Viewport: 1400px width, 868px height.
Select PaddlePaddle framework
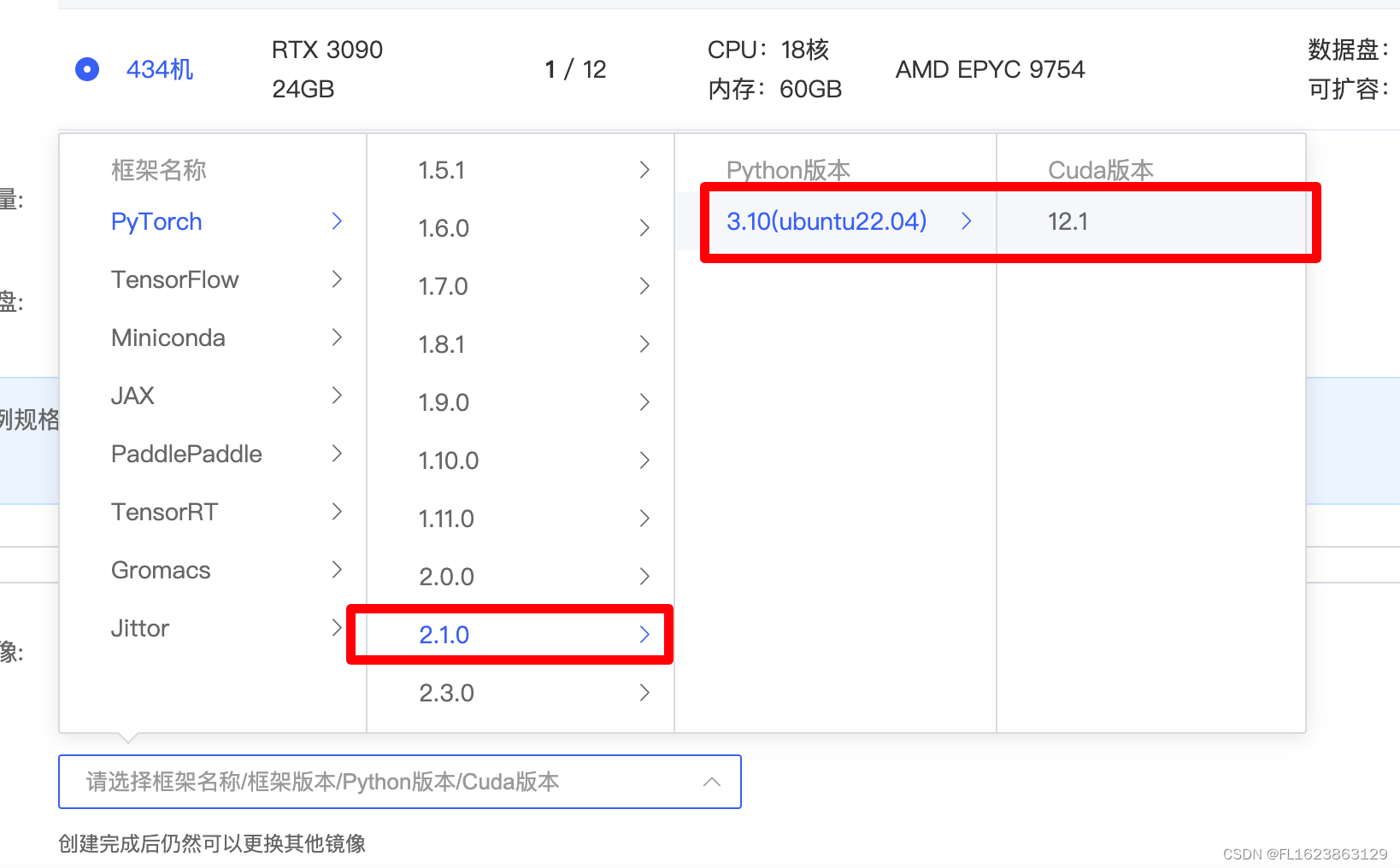tap(186, 454)
